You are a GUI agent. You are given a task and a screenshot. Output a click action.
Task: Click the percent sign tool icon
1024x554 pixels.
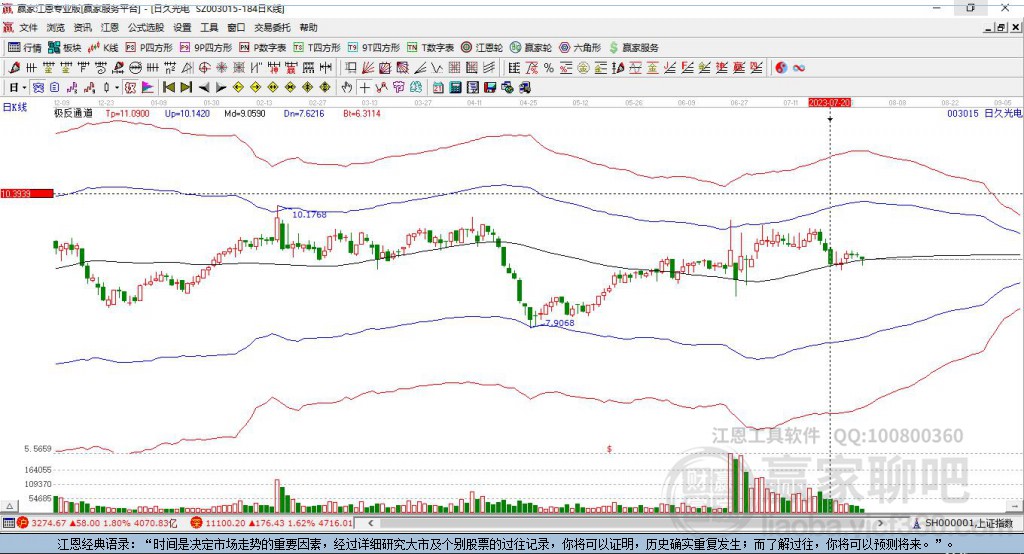[549, 68]
